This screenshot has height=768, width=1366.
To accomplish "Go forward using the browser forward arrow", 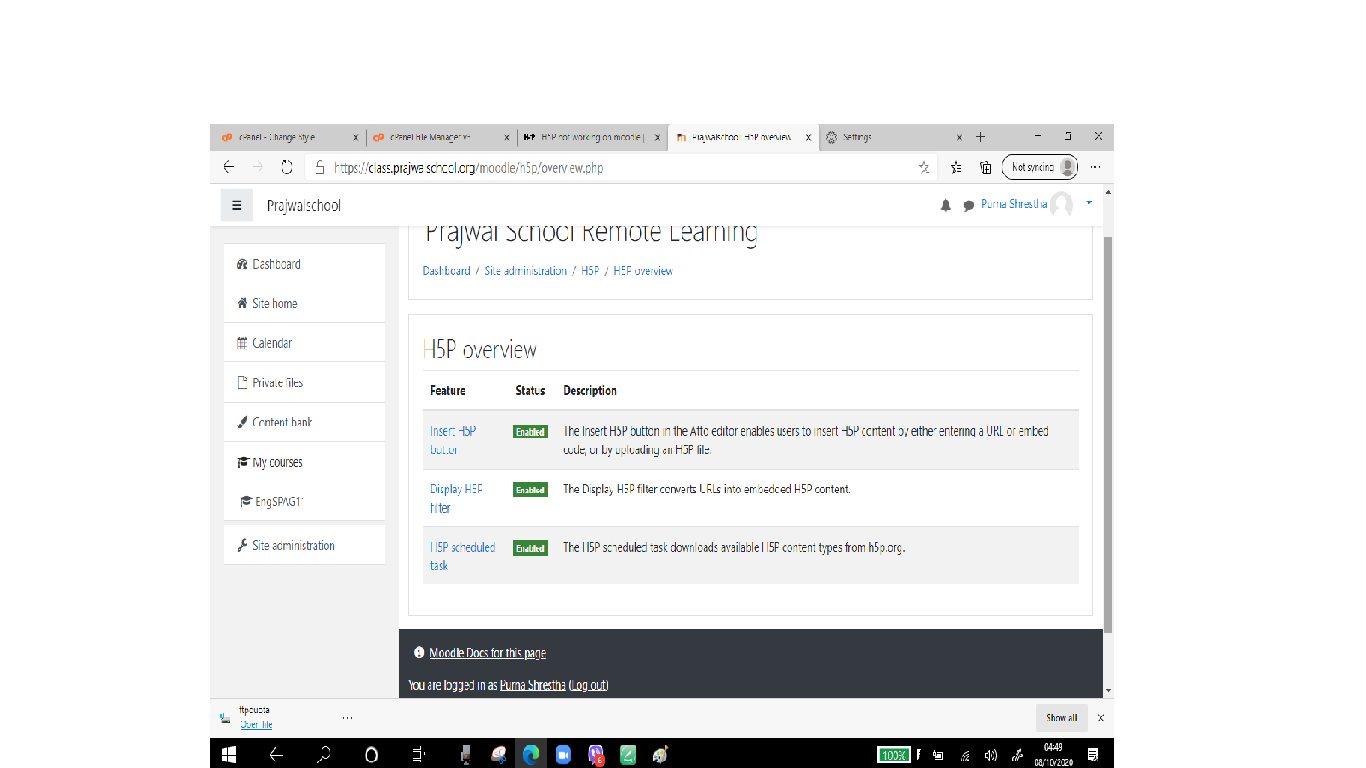I will (x=258, y=167).
